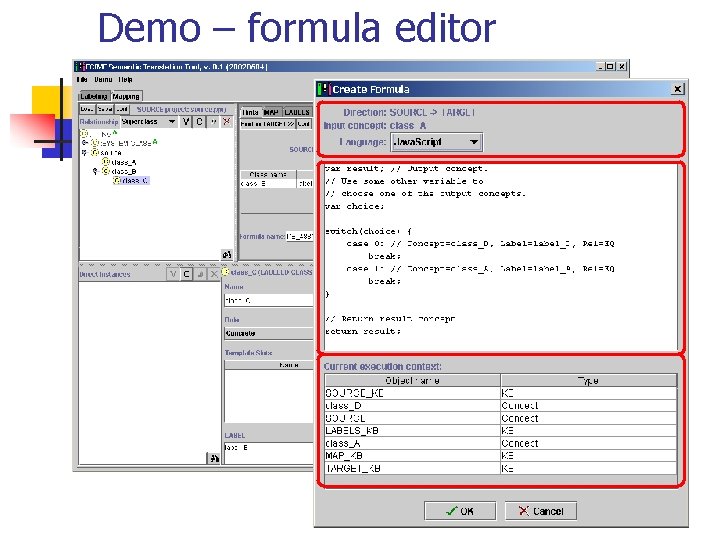
Task: Select class_A in the class tree
Action: 124,162
